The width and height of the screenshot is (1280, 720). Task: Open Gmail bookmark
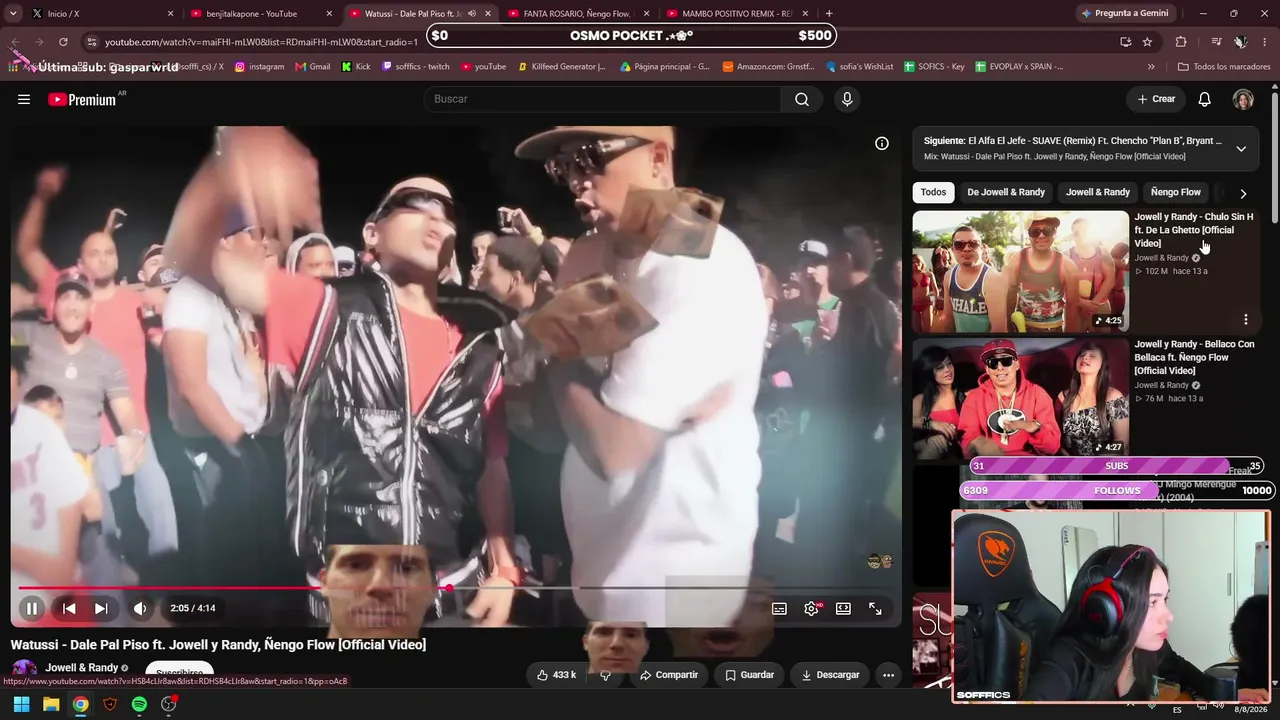click(312, 67)
